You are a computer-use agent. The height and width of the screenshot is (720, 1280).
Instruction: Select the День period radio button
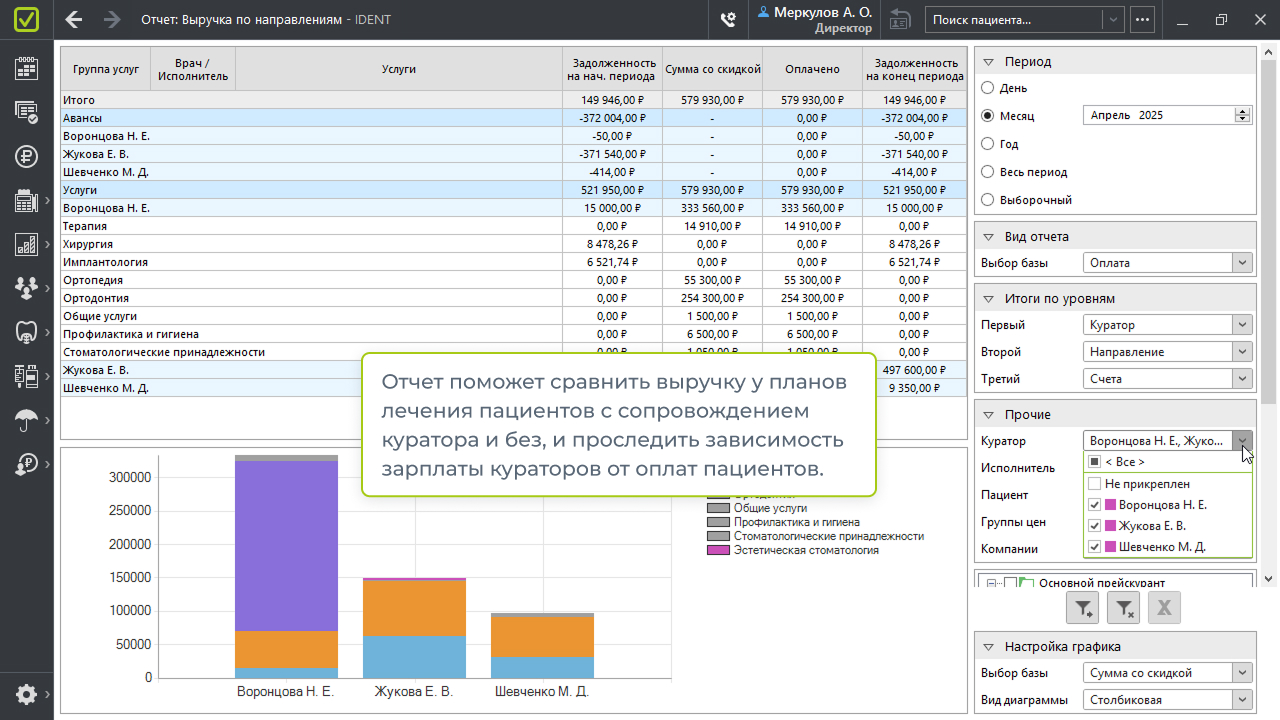988,88
